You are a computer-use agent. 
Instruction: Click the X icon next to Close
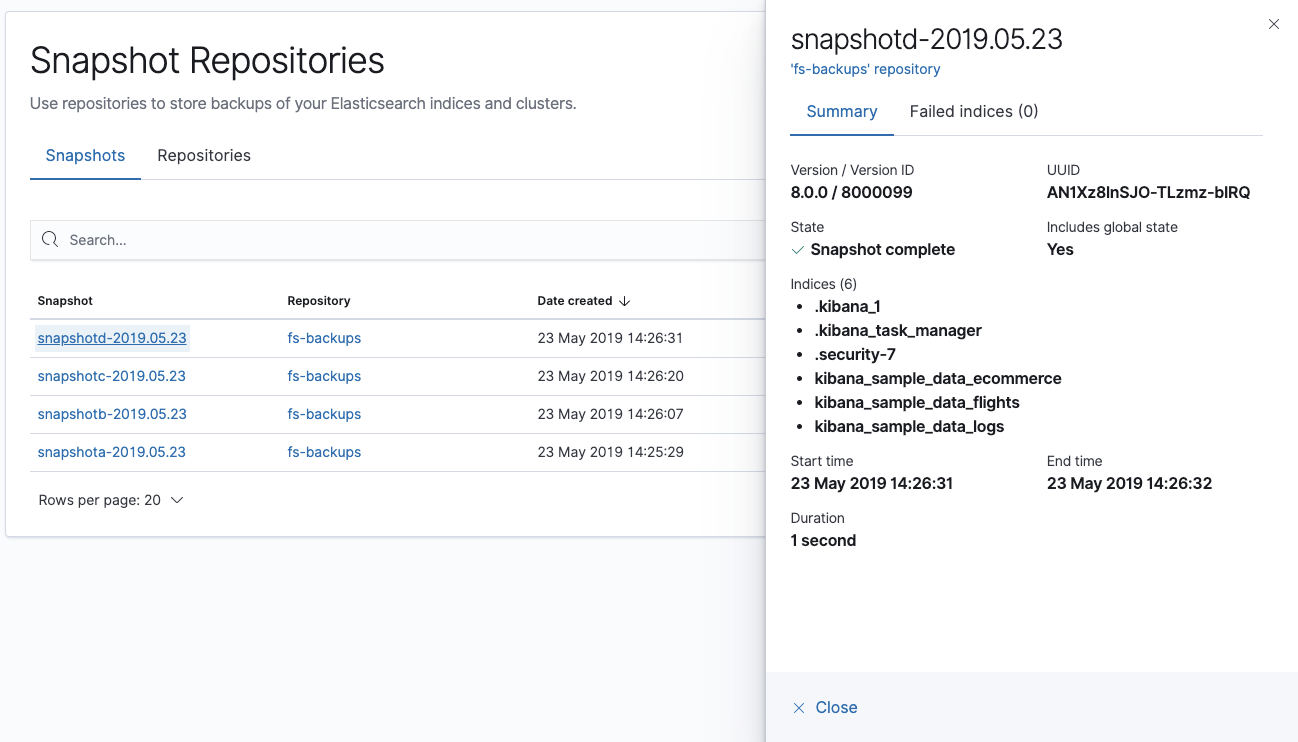798,707
